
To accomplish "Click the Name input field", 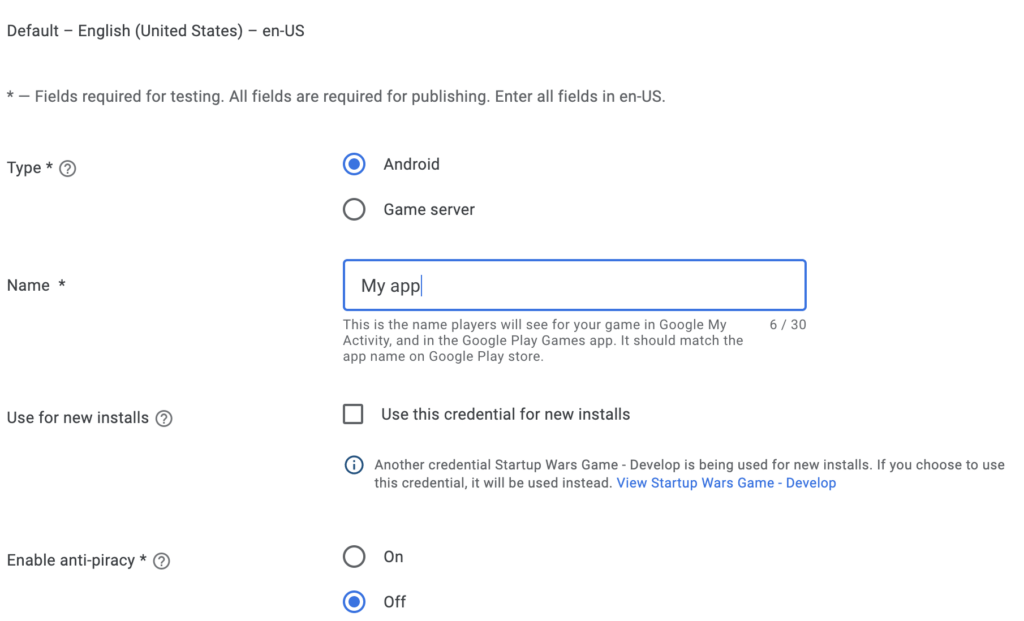I will point(575,285).
